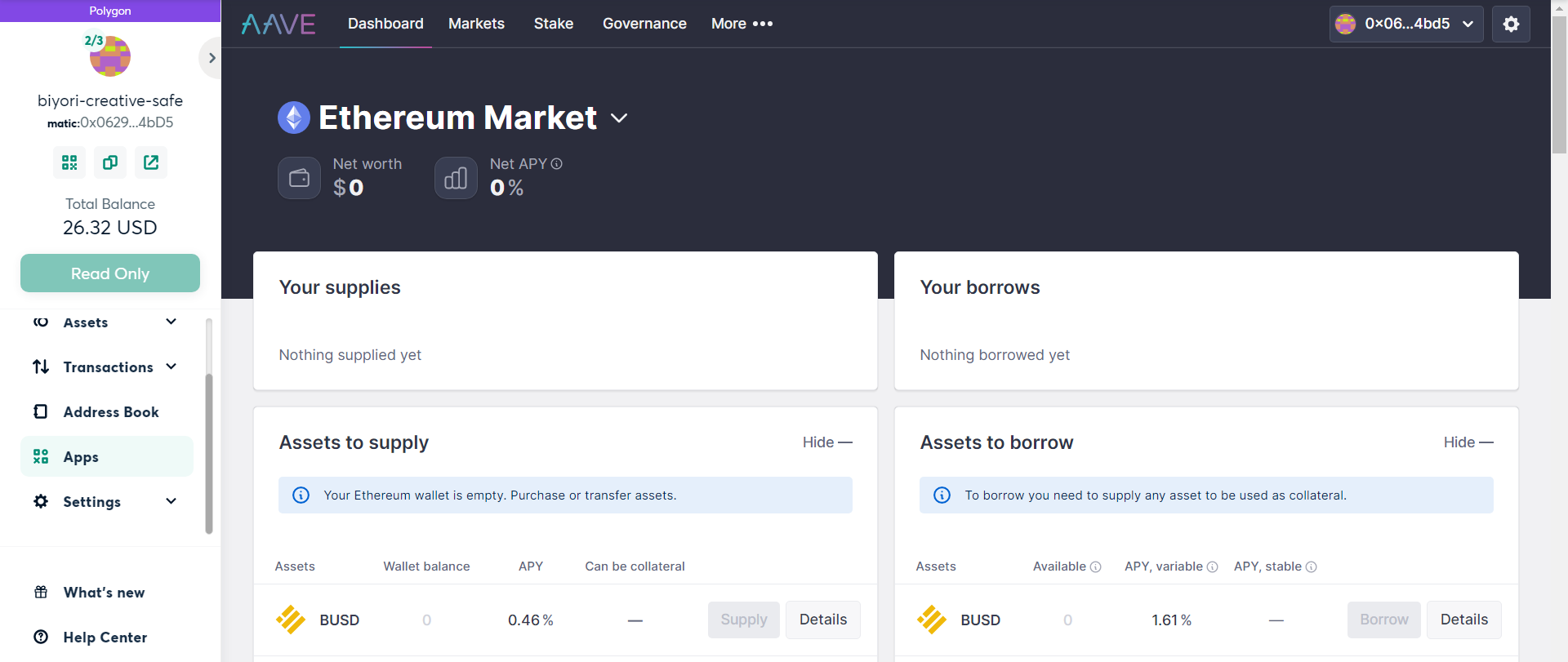
Task: Click the Polygon network banner
Action: [x=110, y=11]
